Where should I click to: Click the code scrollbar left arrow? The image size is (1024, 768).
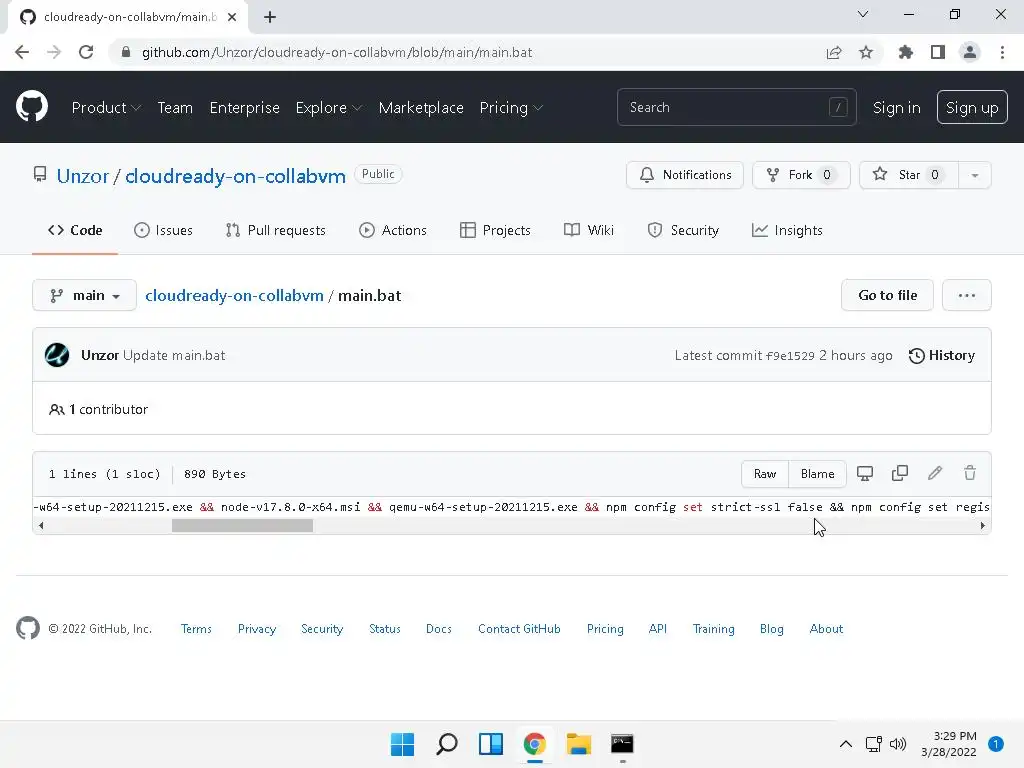click(x=41, y=525)
